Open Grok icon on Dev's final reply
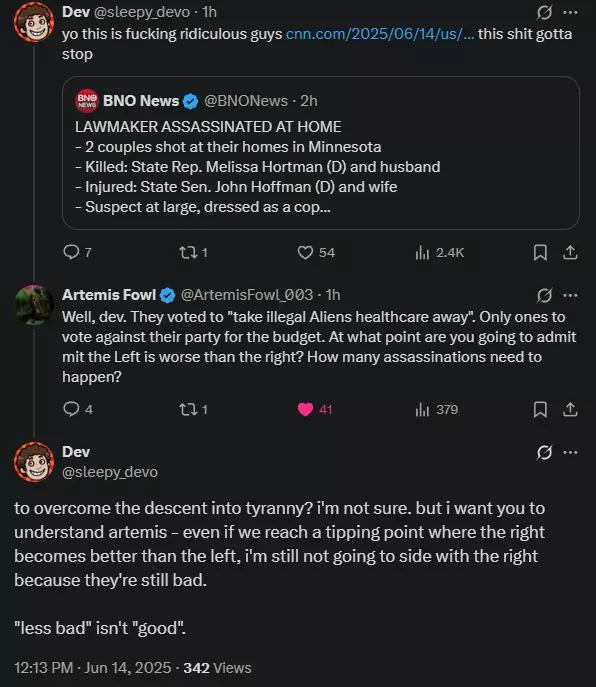Viewport: 596px width, 687px height. point(544,452)
